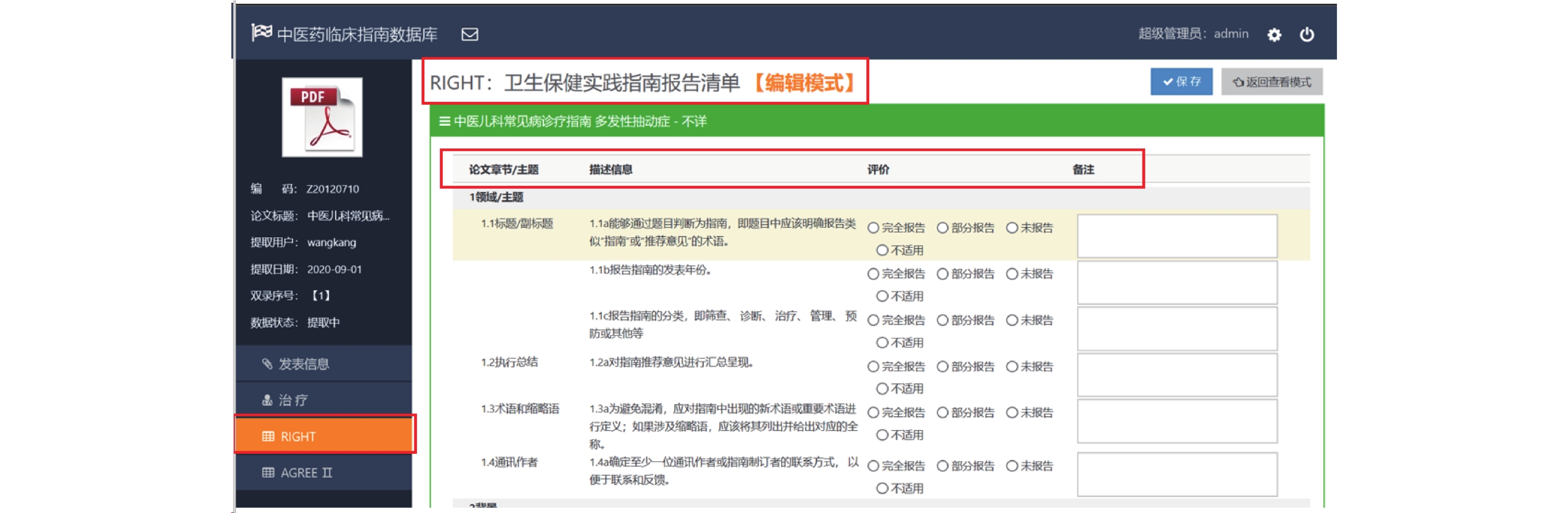Viewport: 1568px width, 513px height.
Task: Select 完全报告 for item 1.2a
Action: click(873, 366)
